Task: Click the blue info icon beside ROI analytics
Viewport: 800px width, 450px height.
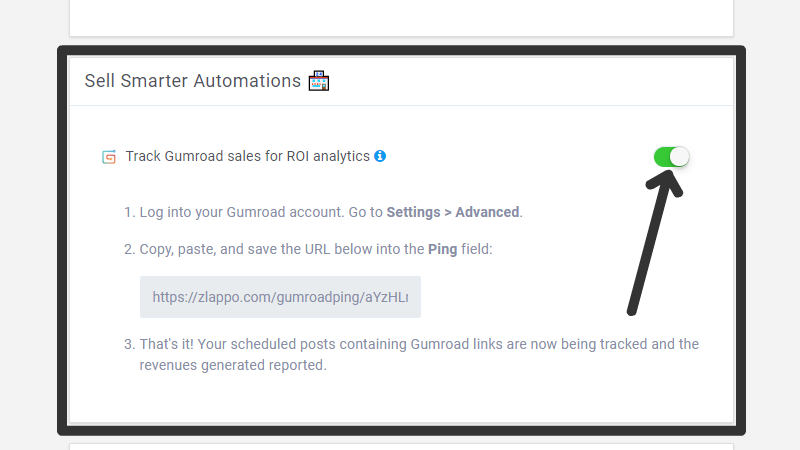Action: (x=380, y=156)
